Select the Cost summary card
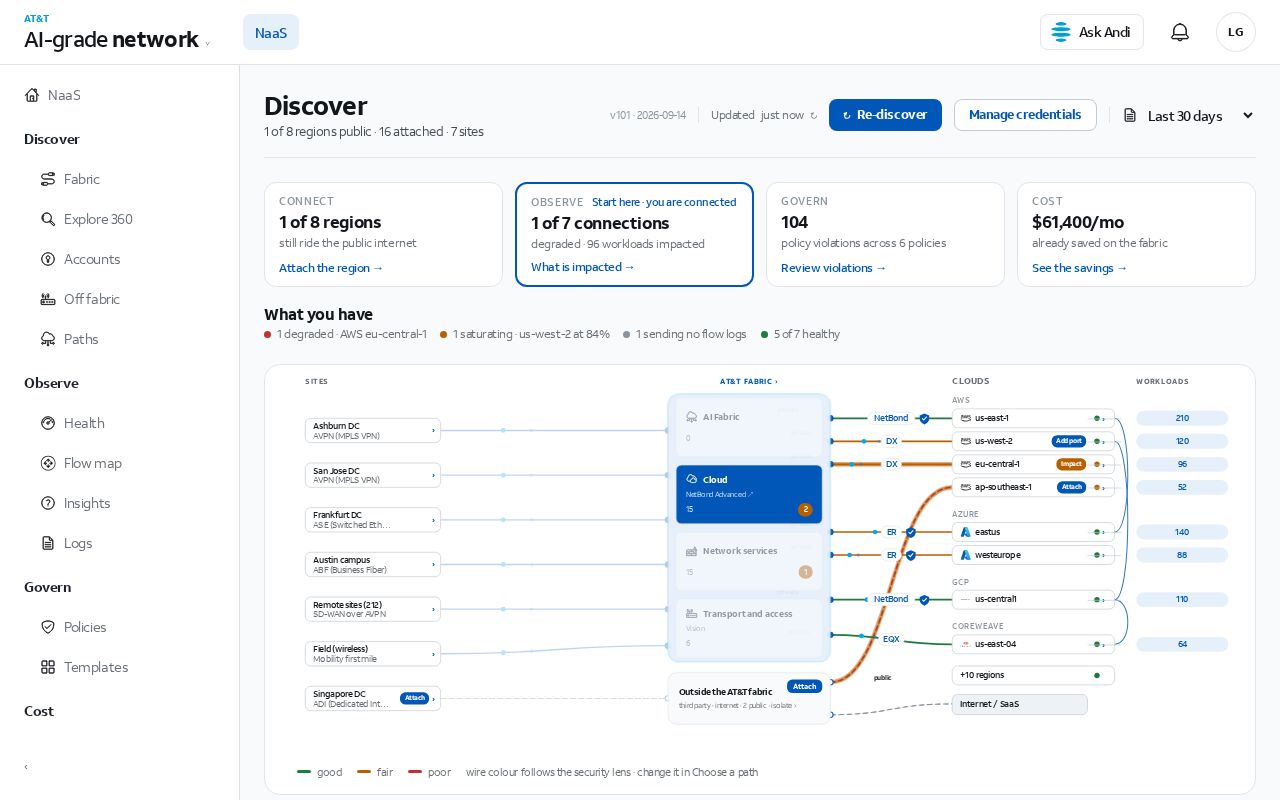Screen dimensions: 1280x800 point(1136,234)
